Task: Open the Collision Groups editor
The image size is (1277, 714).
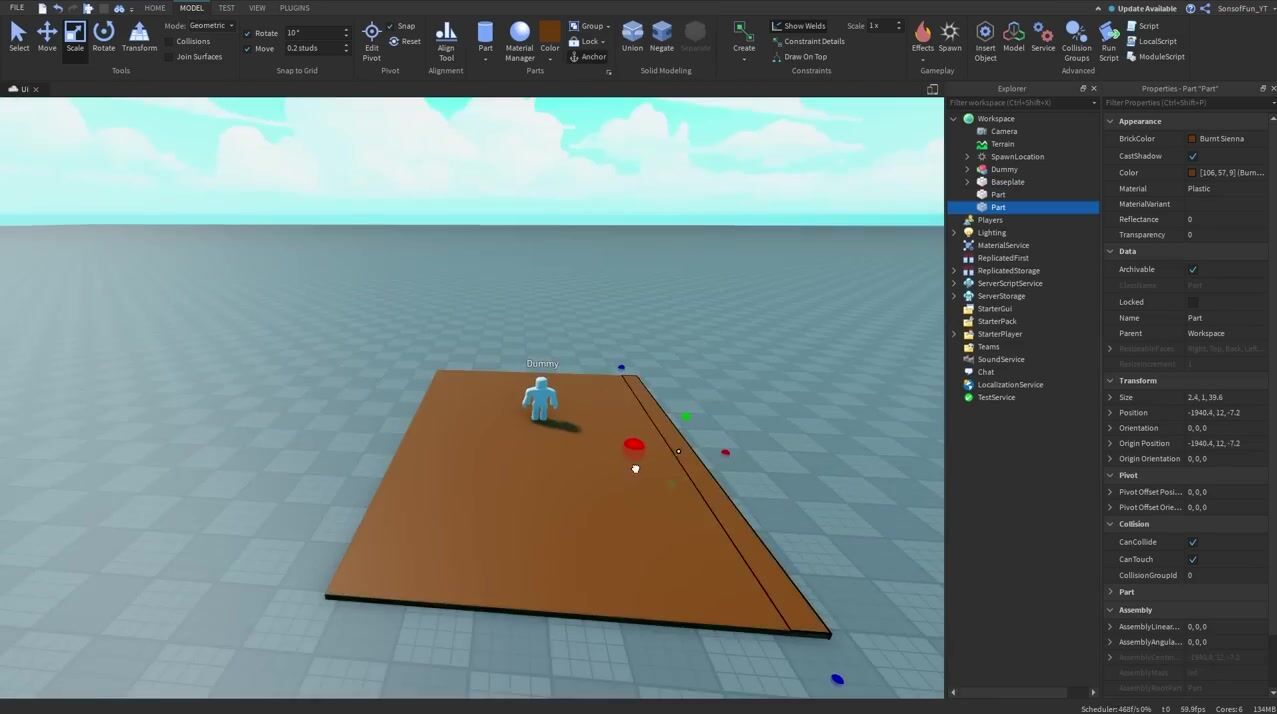Action: (1076, 41)
